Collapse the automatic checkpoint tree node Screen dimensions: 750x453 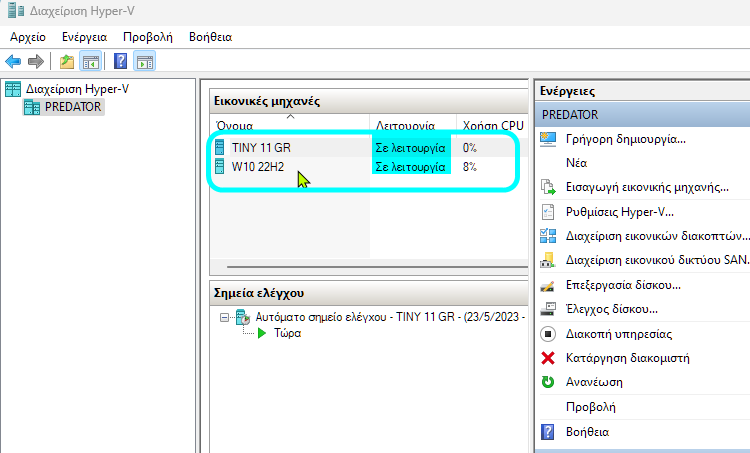click(x=224, y=318)
